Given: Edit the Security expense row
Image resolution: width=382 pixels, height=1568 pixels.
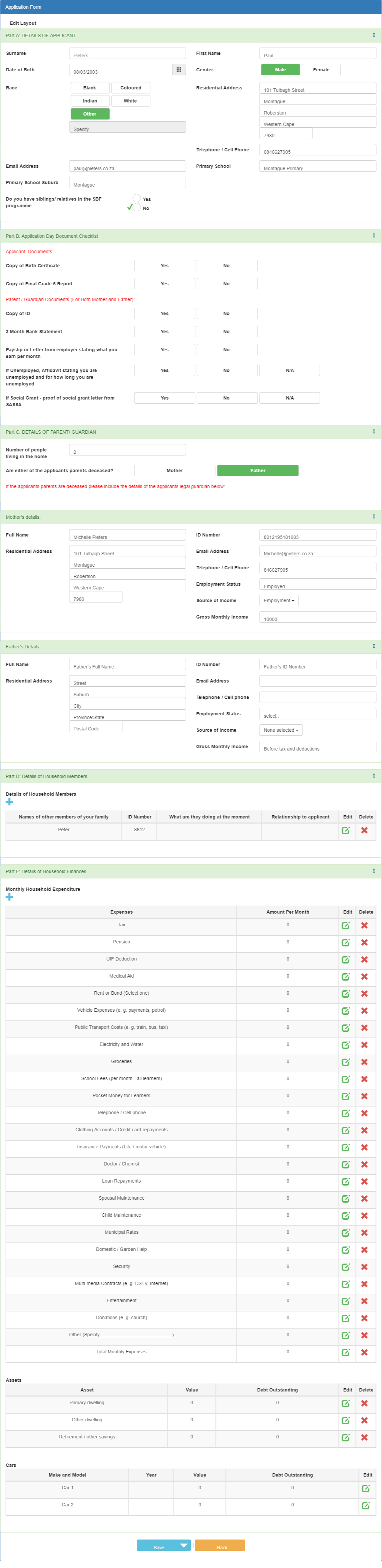Looking at the screenshot, I should point(346,1267).
